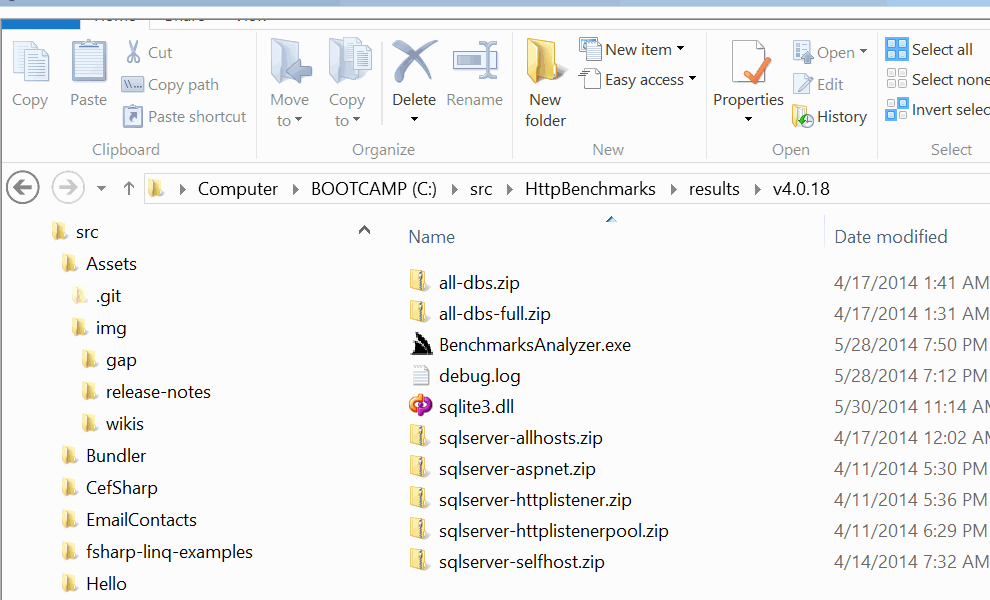Screen dimensions: 990x600
Task: Click the Select all icon
Action: [x=897, y=49]
